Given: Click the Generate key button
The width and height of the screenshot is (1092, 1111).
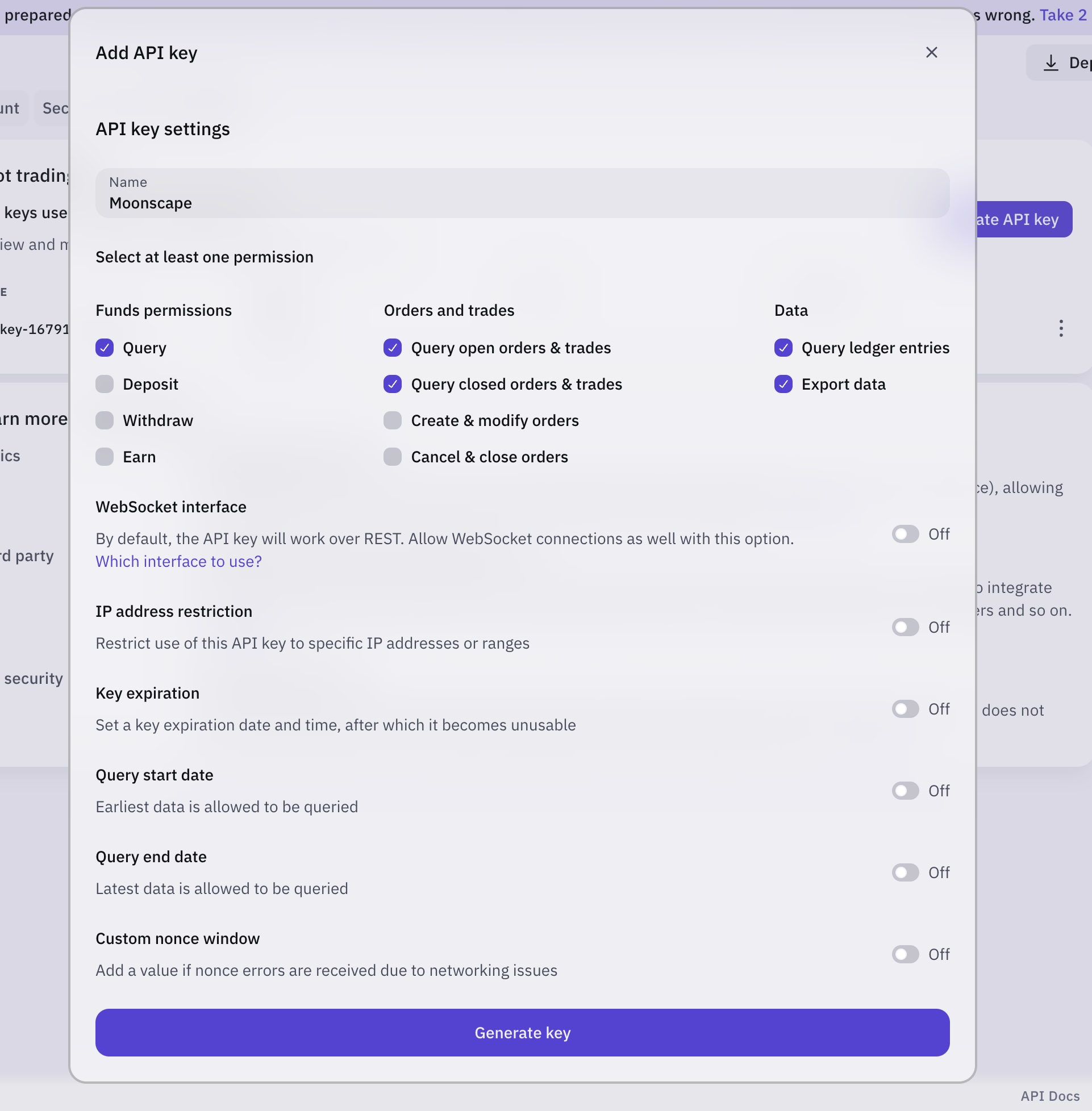Looking at the screenshot, I should (x=522, y=1033).
